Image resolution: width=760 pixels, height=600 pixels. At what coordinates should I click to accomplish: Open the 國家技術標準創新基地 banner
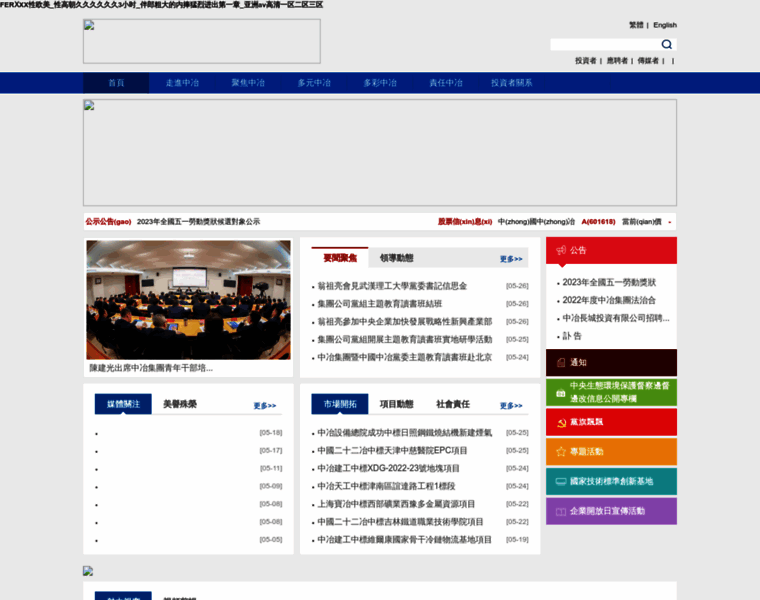click(611, 481)
